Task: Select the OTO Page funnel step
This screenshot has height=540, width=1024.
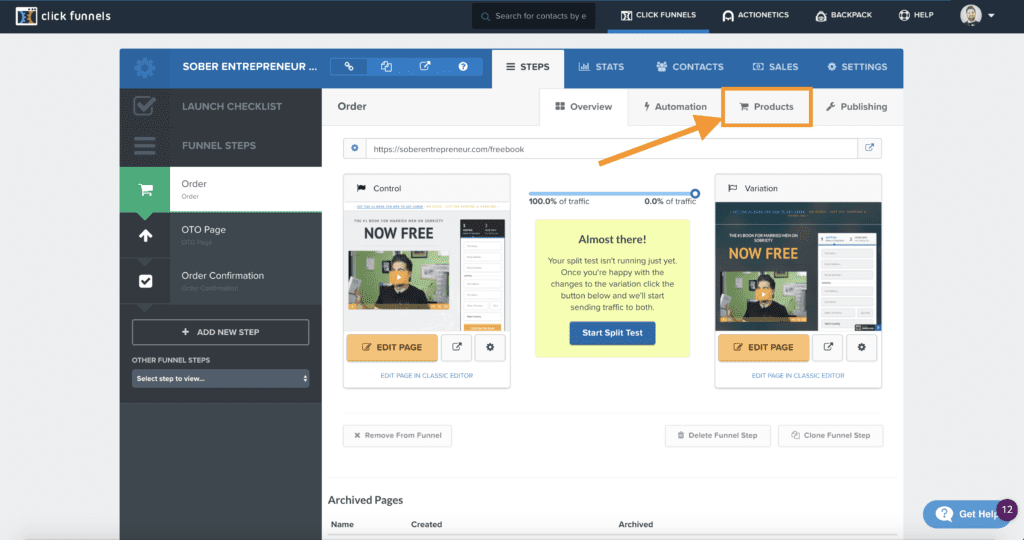Action: (221, 236)
